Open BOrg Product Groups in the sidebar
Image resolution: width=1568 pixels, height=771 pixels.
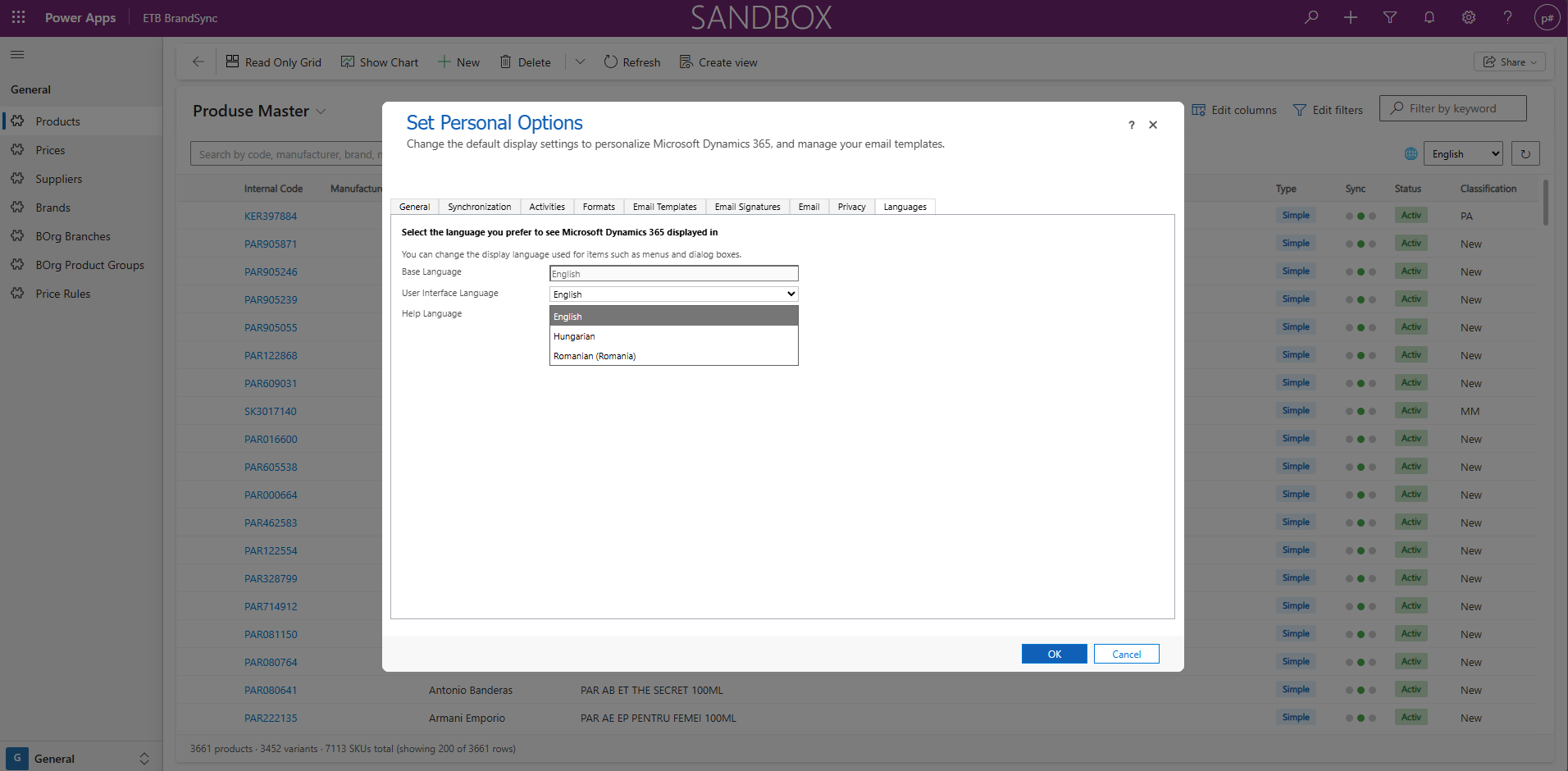tap(82, 265)
